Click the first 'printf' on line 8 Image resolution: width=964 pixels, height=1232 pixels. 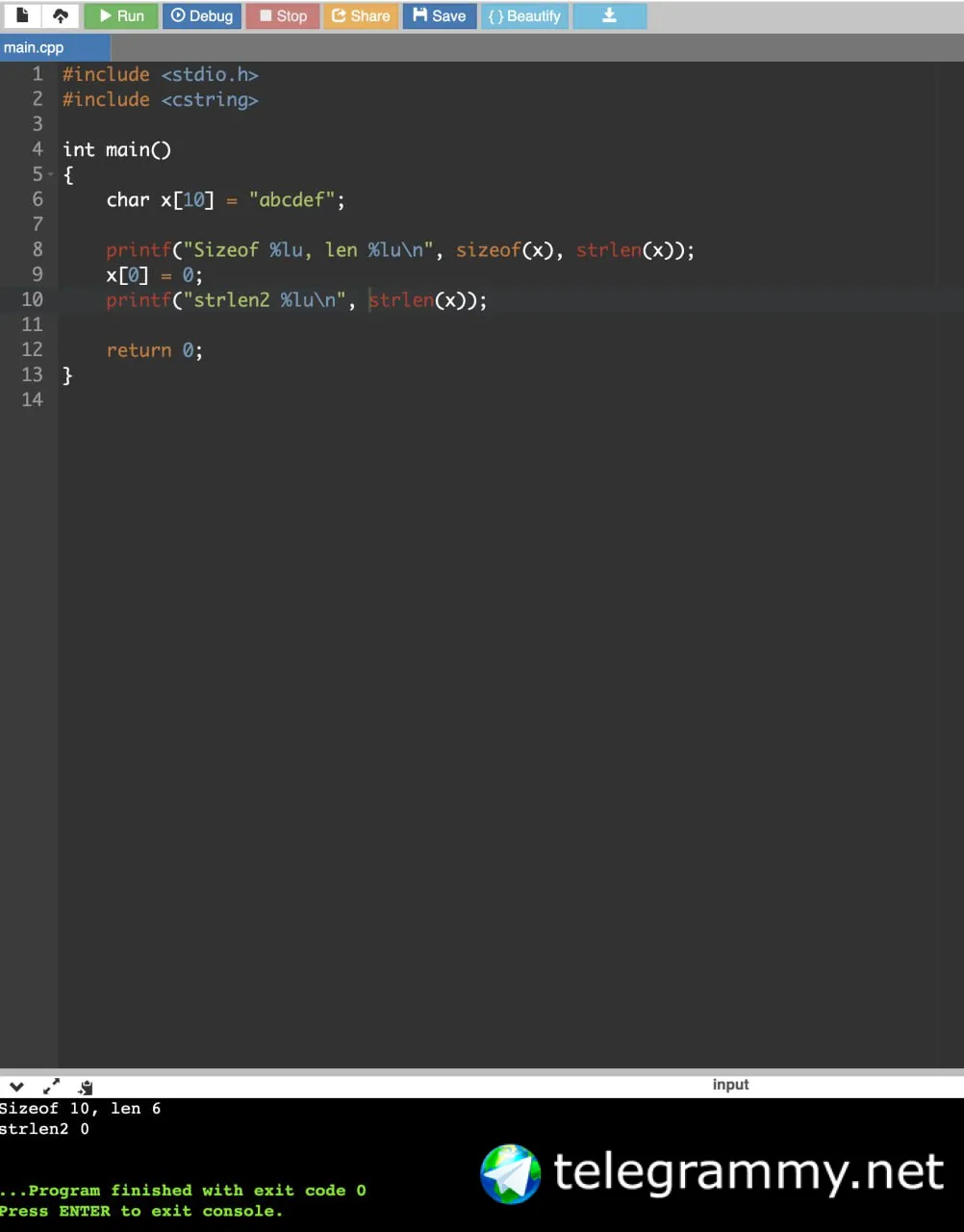point(139,249)
